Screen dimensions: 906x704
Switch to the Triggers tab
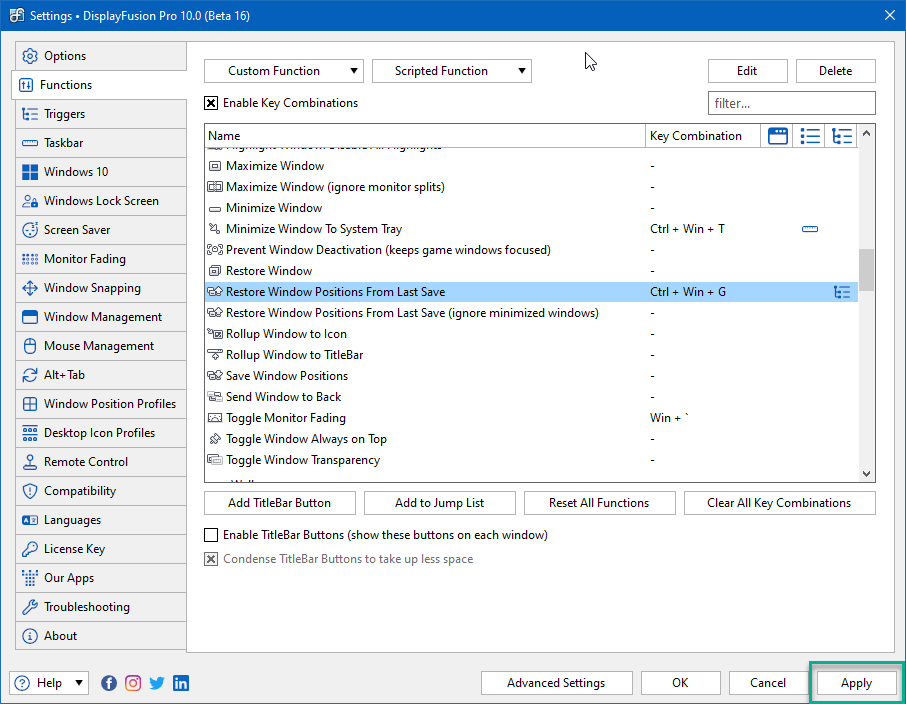tap(101, 114)
